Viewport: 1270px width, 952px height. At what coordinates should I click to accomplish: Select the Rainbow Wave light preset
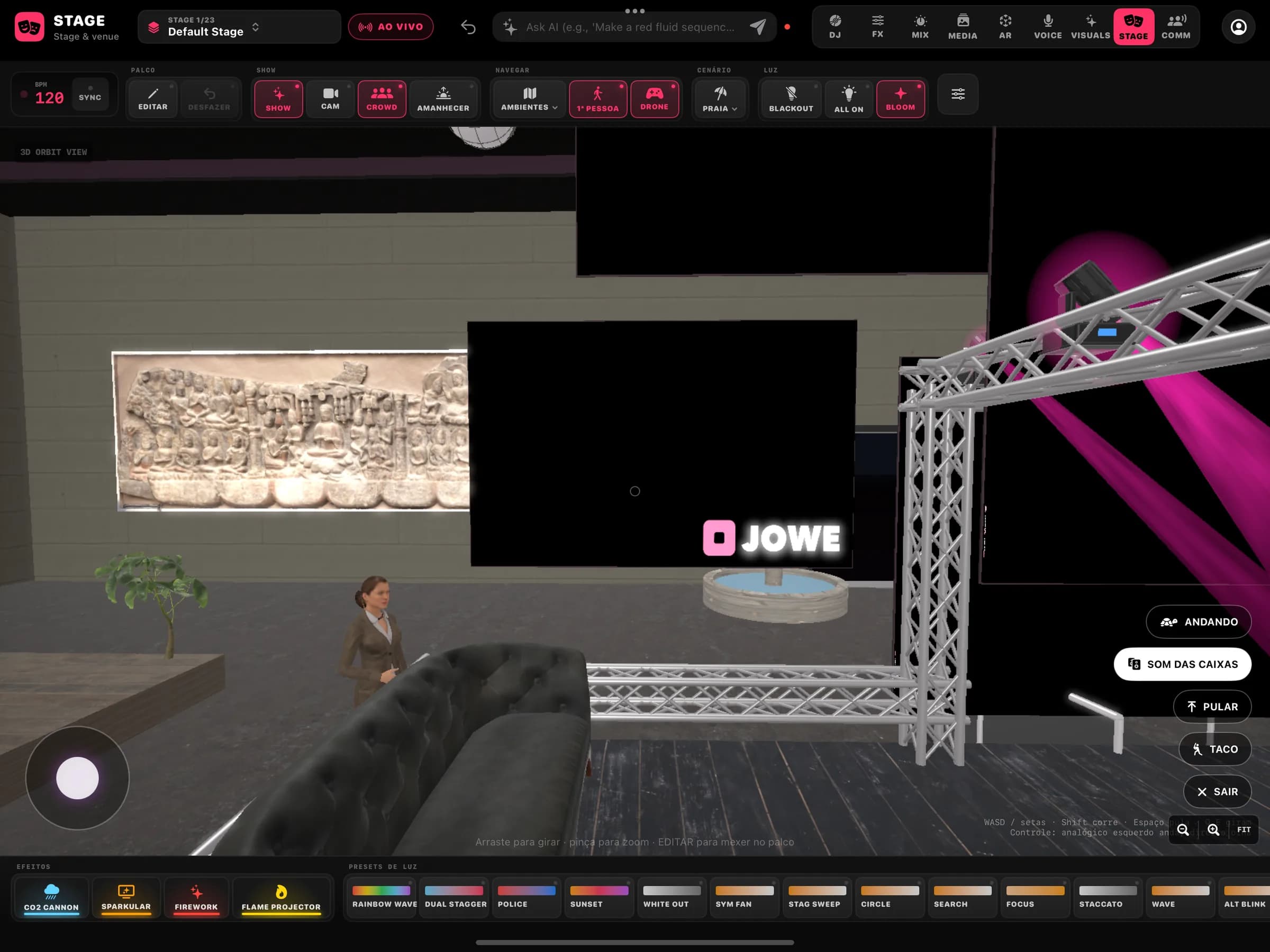383,898
